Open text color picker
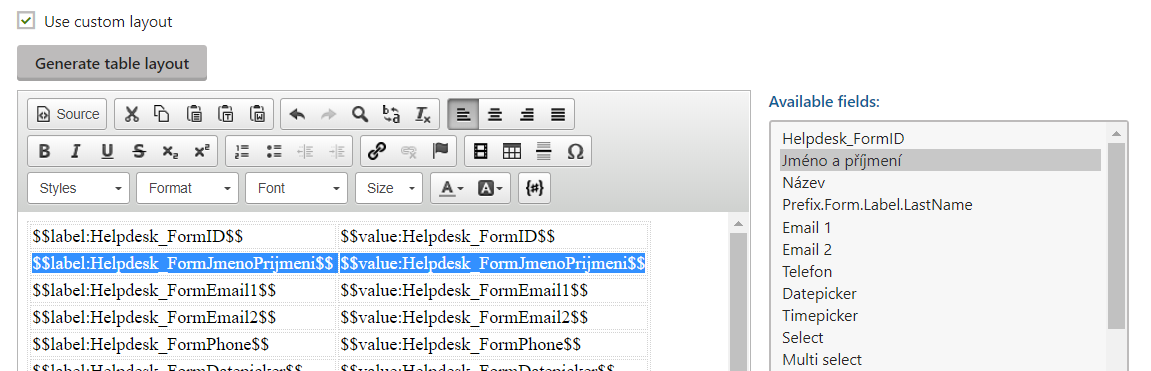This screenshot has height=371, width=1151. pyautogui.click(x=451, y=188)
